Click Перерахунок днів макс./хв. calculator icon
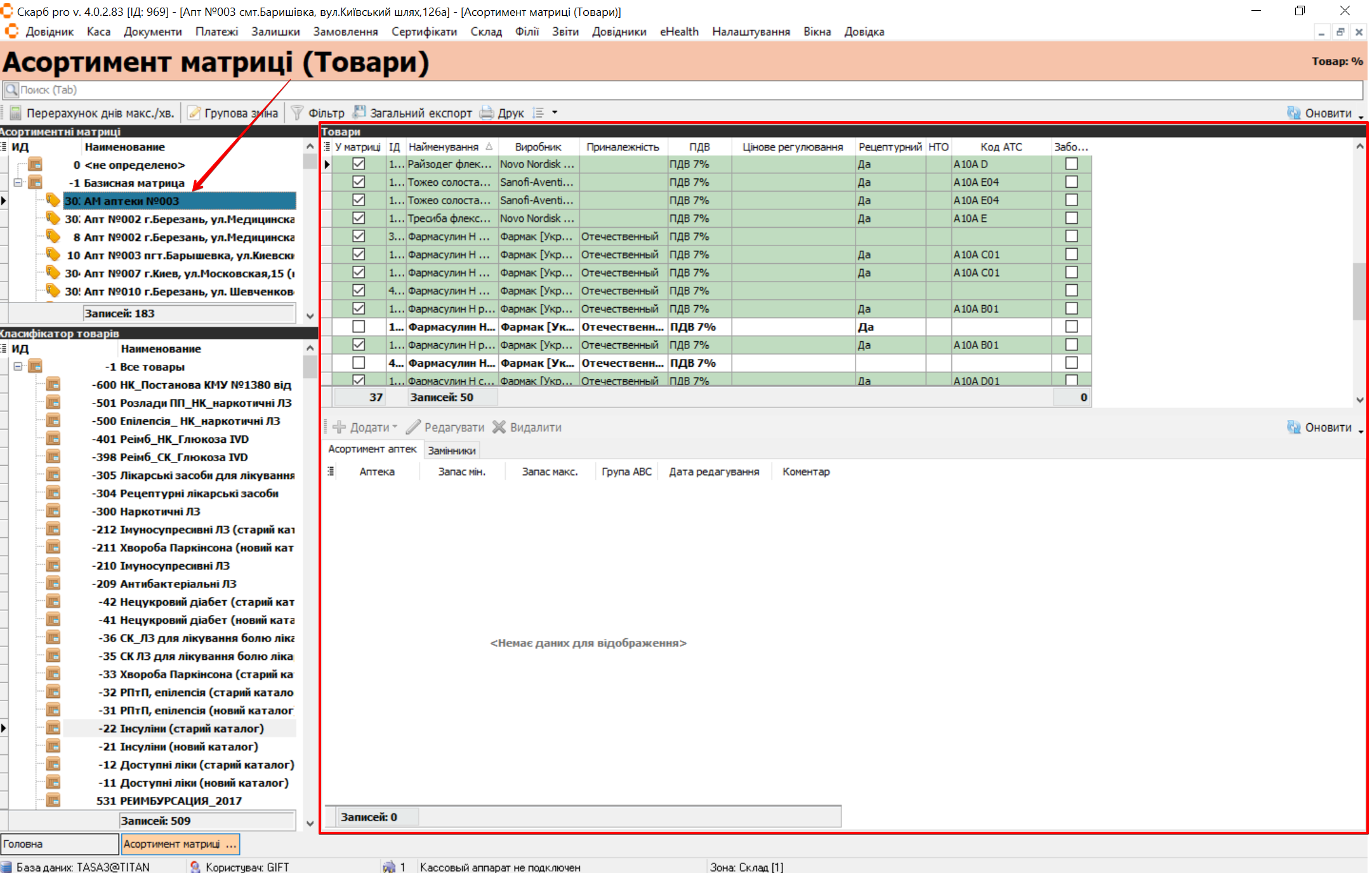Viewport: 1372px width, 873px height. coord(15,113)
